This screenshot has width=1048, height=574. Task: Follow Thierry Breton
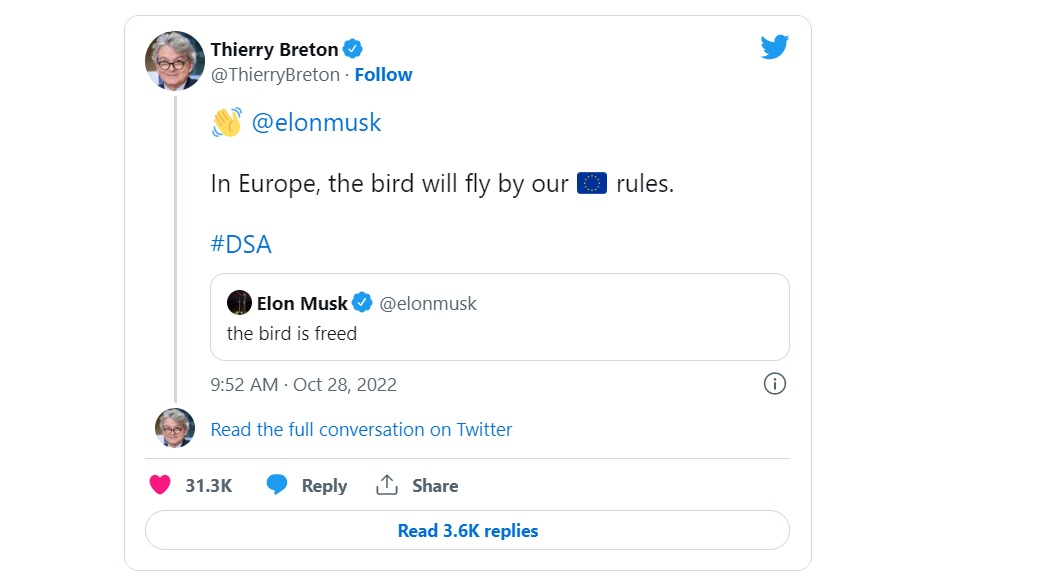pos(383,75)
